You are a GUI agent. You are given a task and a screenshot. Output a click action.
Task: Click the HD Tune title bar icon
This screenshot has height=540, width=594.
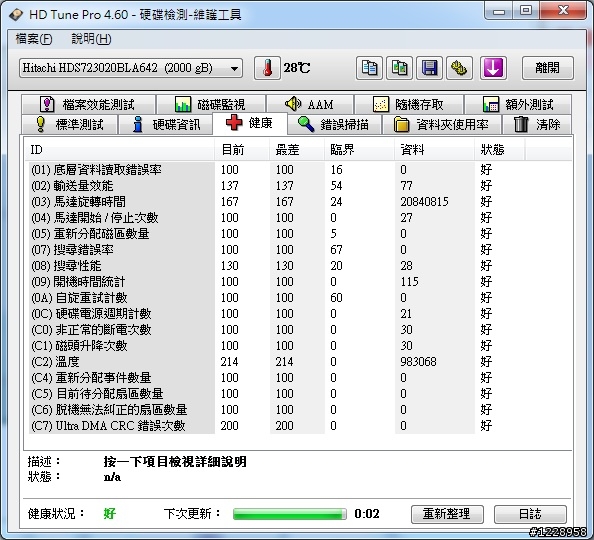(x=16, y=15)
